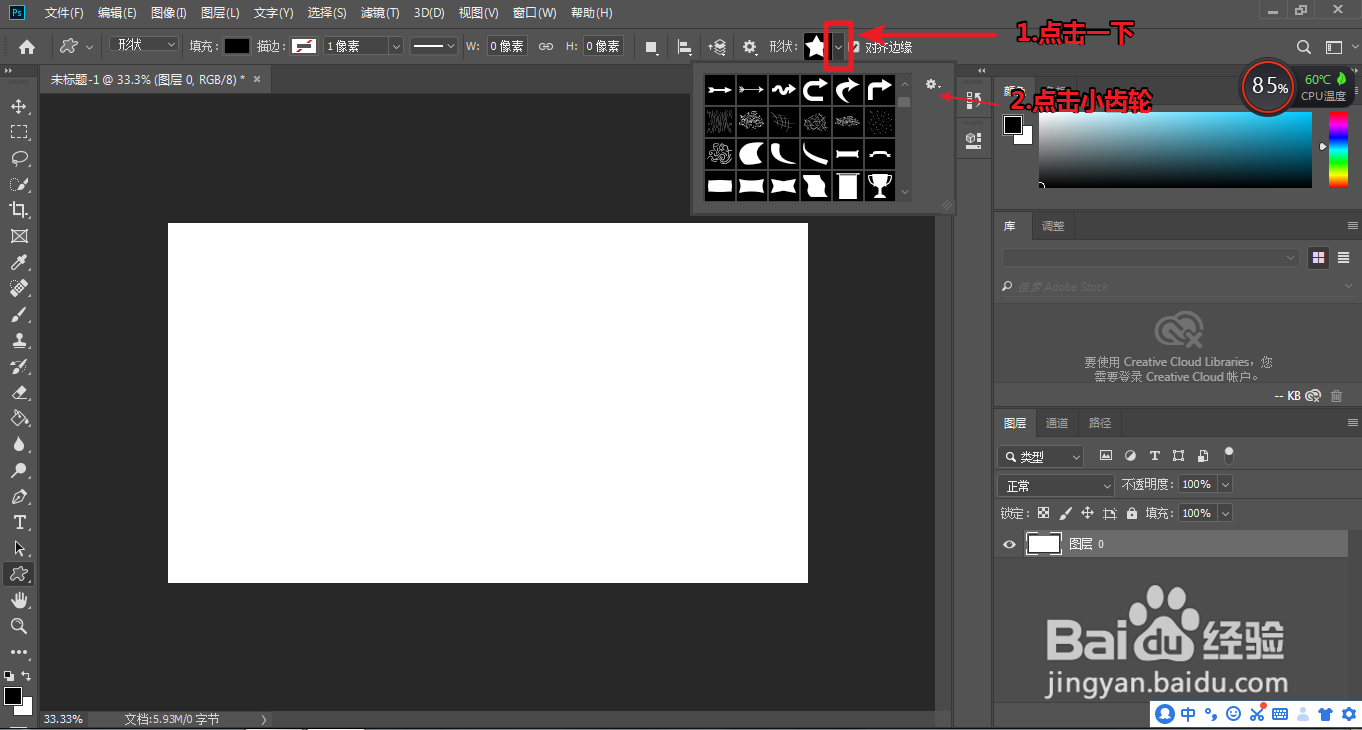
Task: Open shape tool gear options in options bar
Action: click(x=750, y=46)
